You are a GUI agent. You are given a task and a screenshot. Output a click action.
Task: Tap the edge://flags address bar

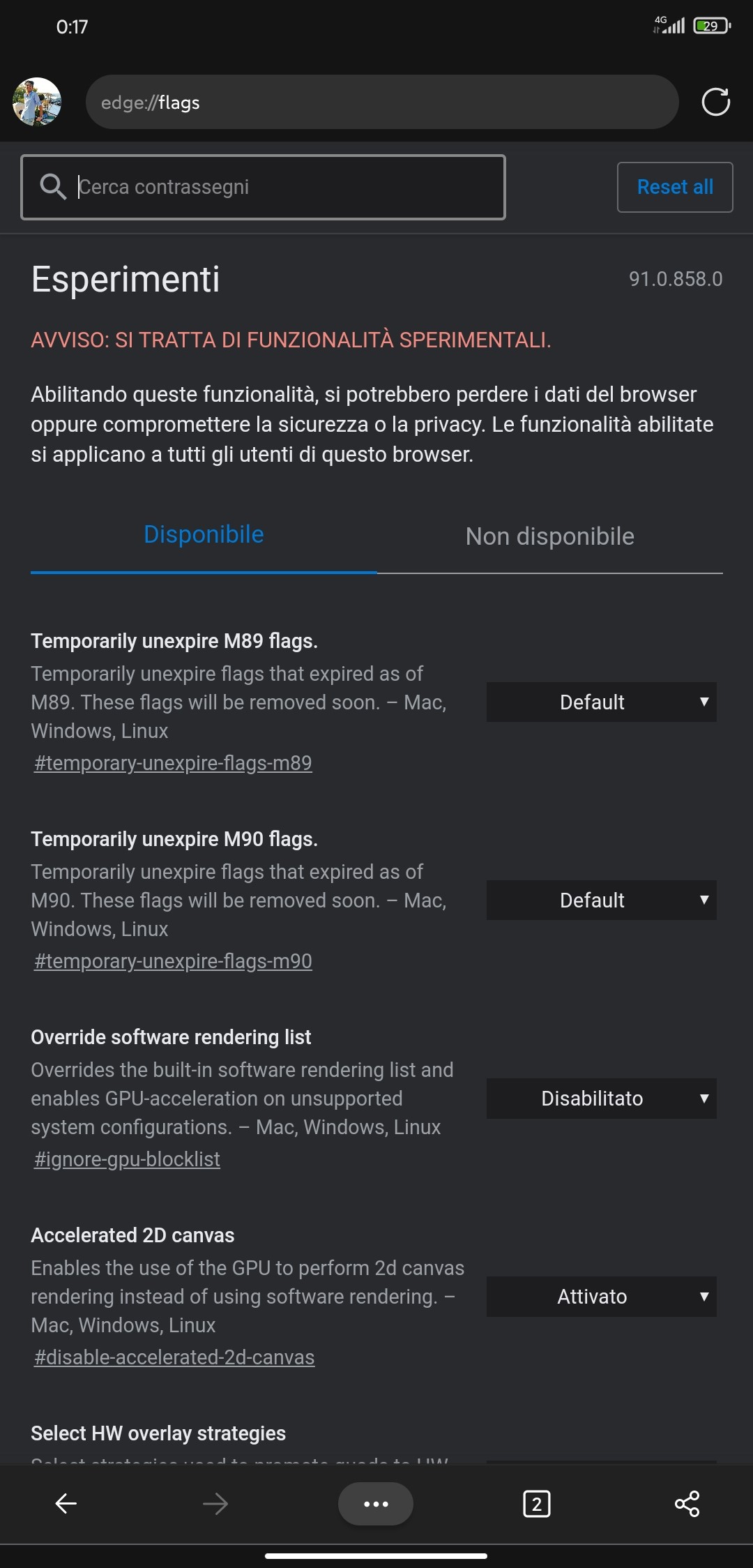coord(382,102)
